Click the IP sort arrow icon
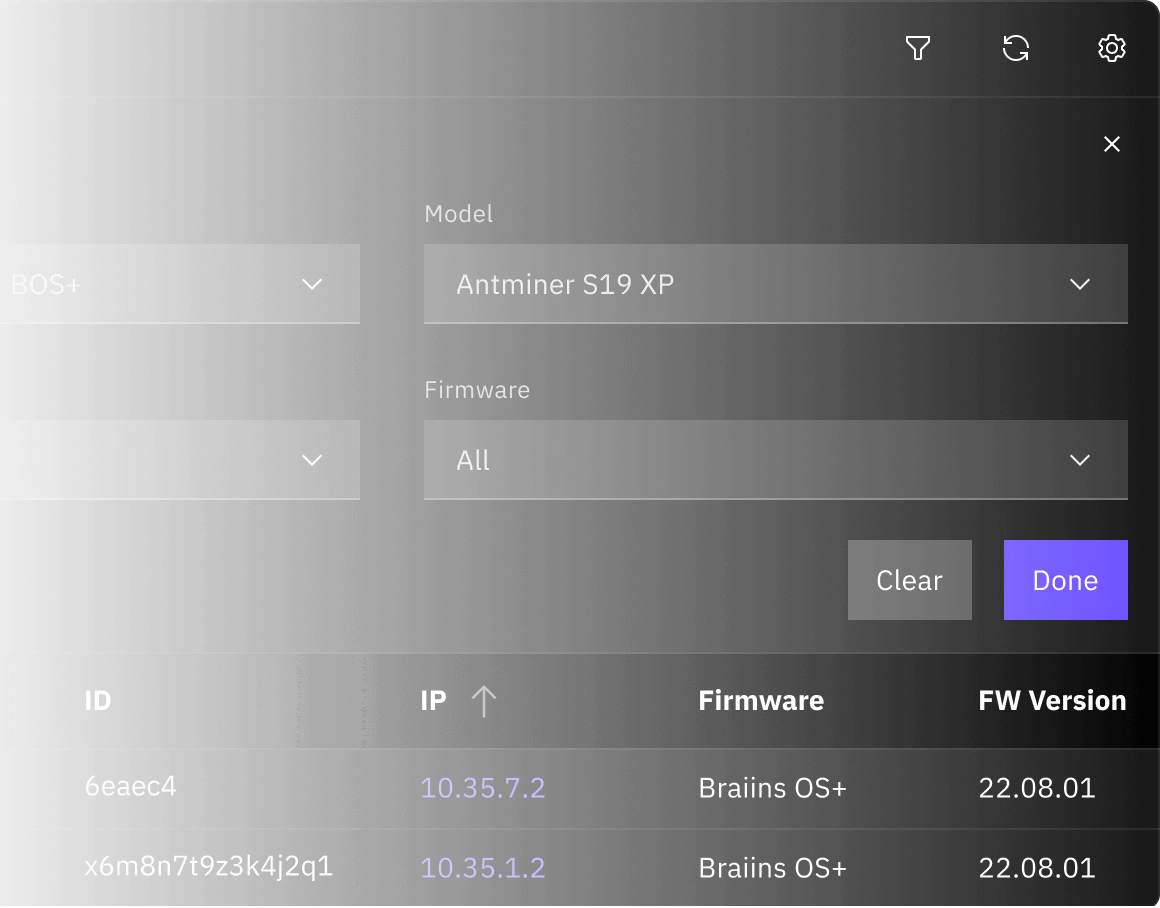 [x=483, y=701]
